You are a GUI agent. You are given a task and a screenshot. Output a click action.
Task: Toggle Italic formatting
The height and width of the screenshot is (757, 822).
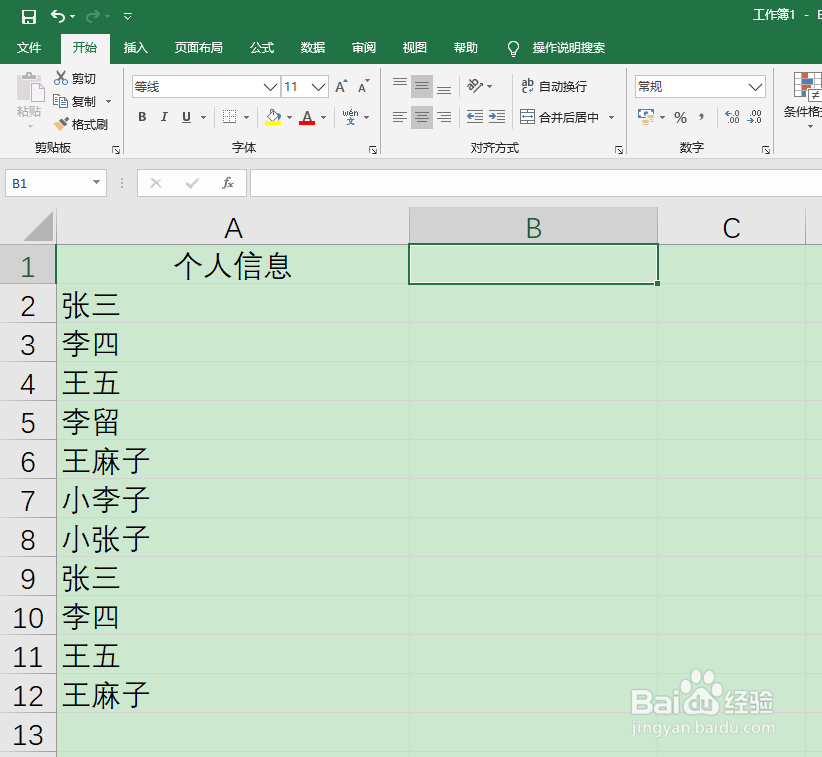pyautogui.click(x=164, y=117)
